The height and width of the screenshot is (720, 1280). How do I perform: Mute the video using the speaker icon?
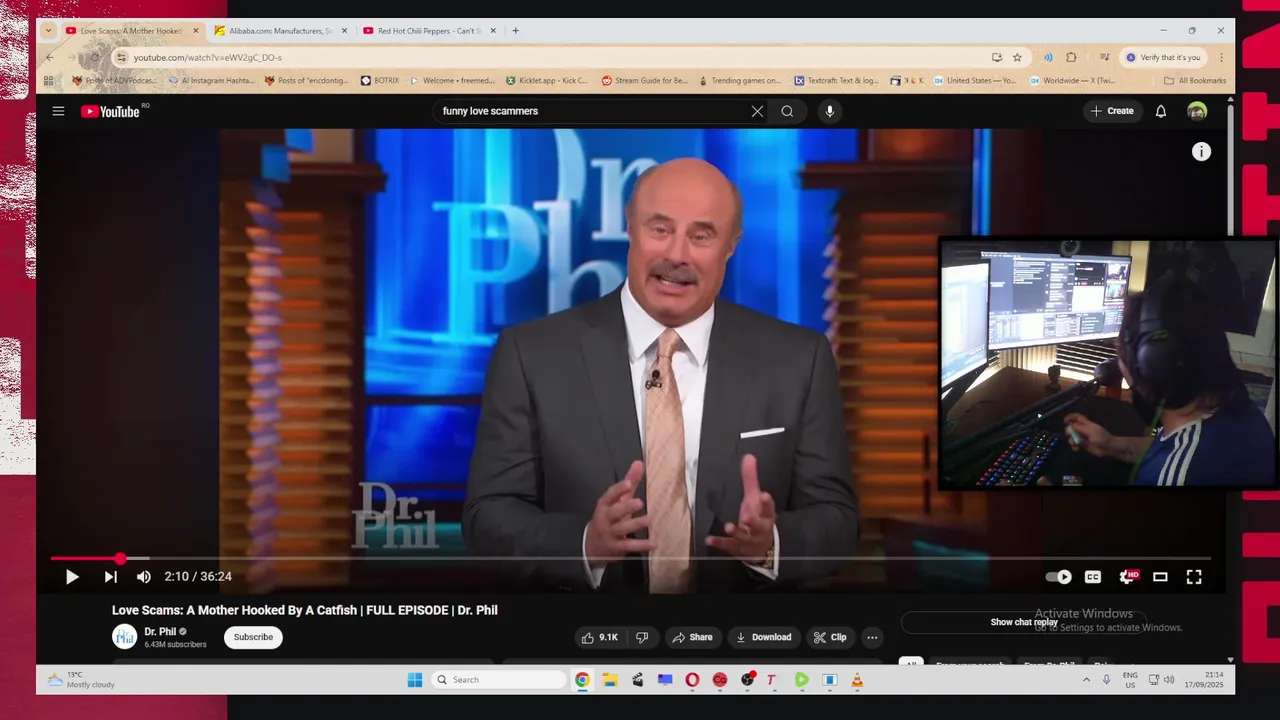tap(144, 577)
